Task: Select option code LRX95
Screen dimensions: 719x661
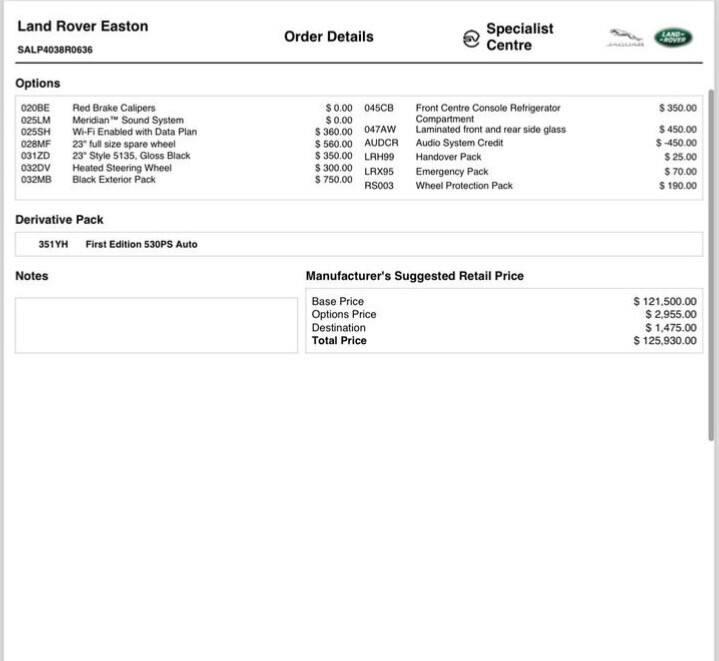Action: (x=379, y=171)
